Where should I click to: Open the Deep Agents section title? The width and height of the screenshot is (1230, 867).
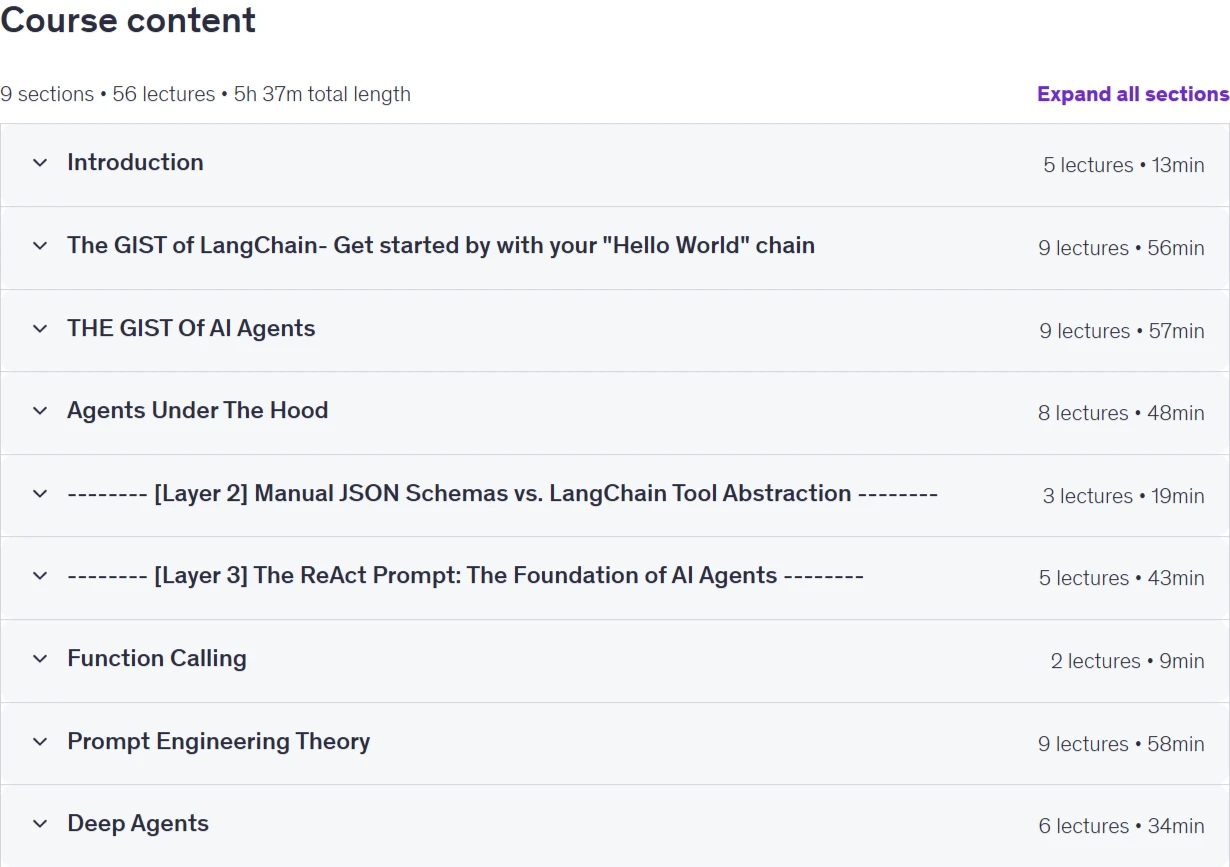coord(138,823)
